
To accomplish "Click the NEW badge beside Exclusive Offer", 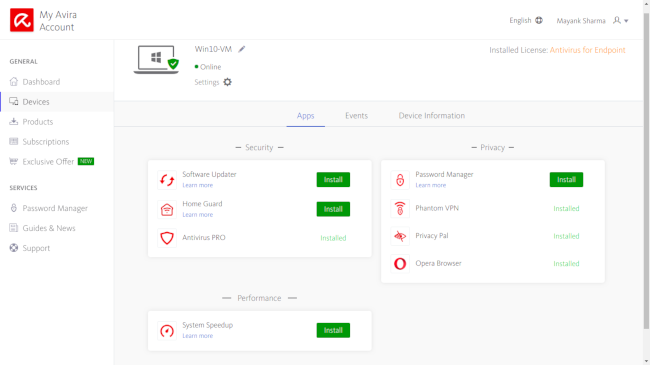I will click(86, 161).
